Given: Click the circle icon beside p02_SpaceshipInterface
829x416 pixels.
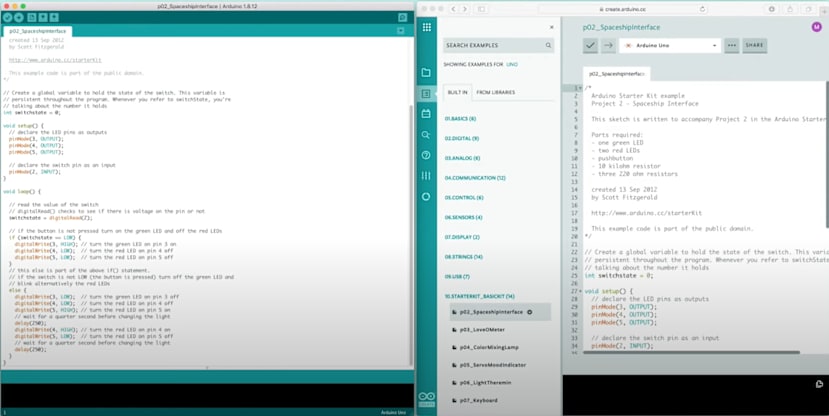Looking at the screenshot, I should 529,312.
